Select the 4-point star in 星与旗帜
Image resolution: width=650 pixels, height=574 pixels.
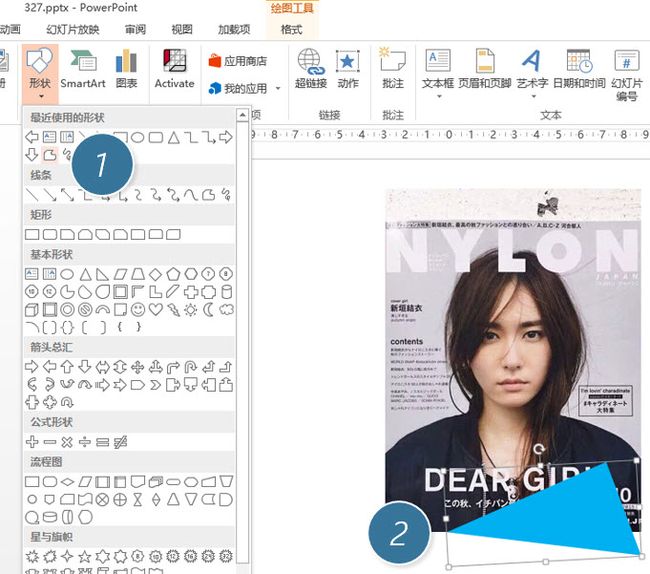(67, 556)
